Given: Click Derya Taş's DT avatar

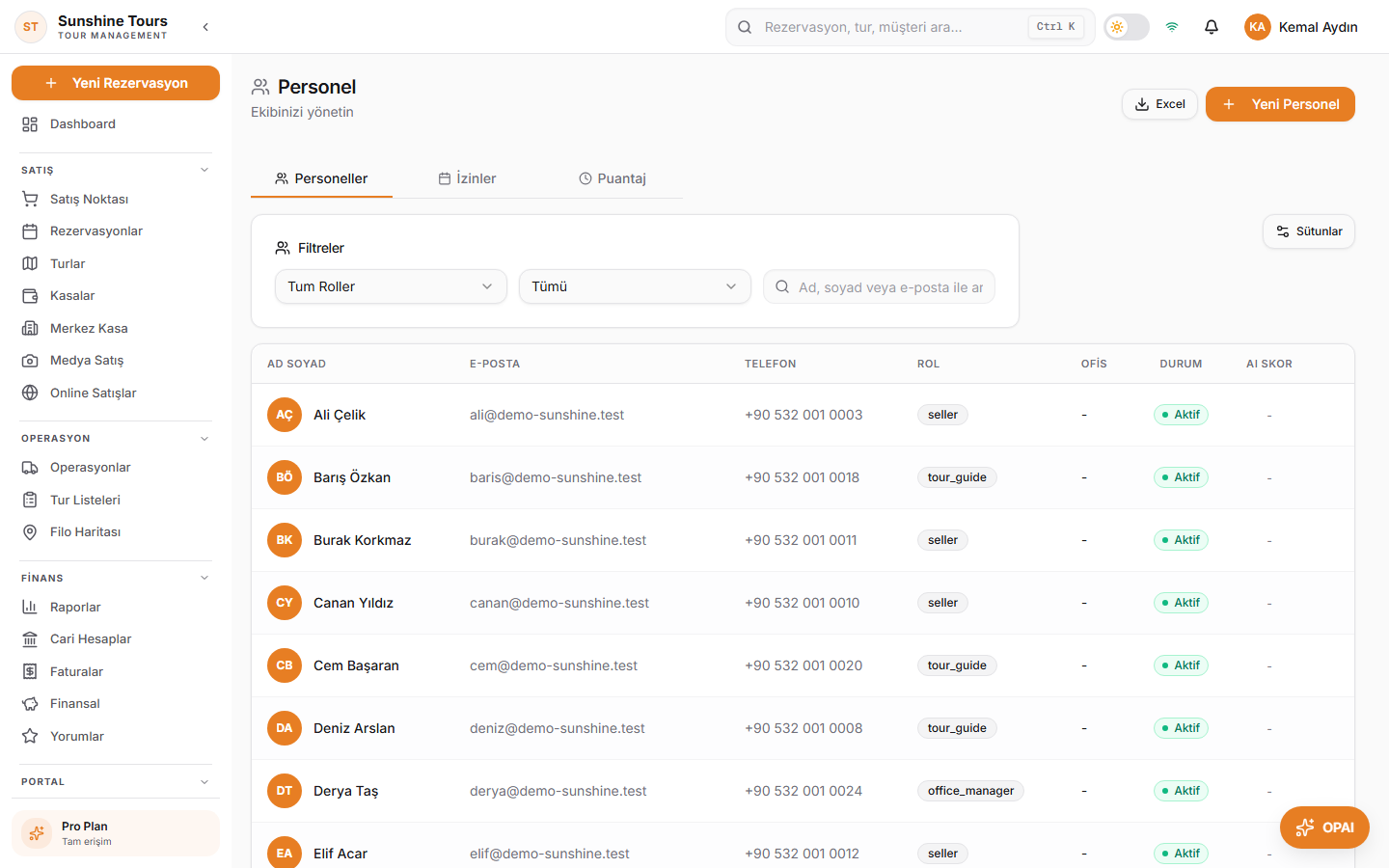Looking at the screenshot, I should click(x=285, y=791).
